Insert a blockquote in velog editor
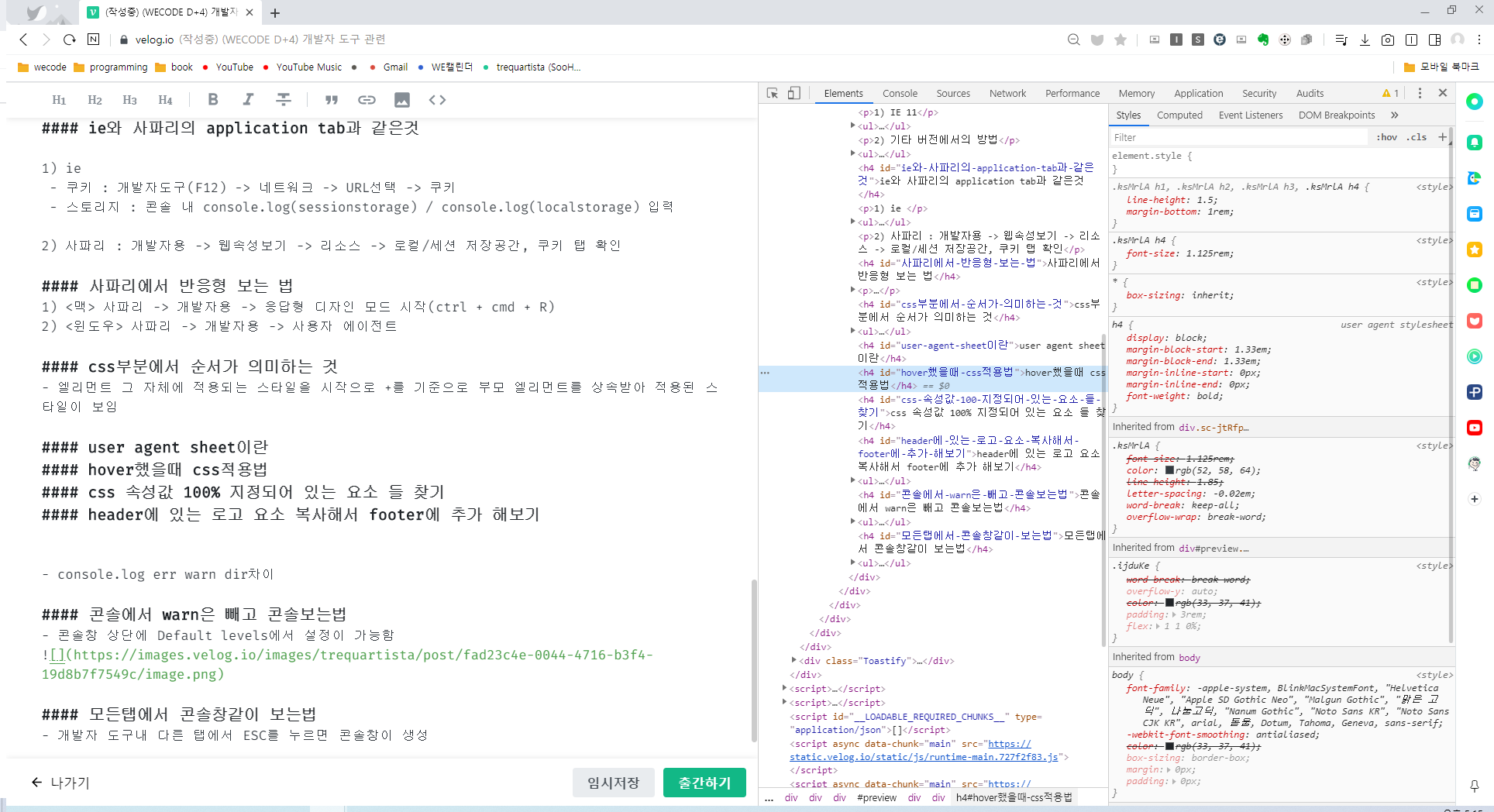 click(332, 100)
